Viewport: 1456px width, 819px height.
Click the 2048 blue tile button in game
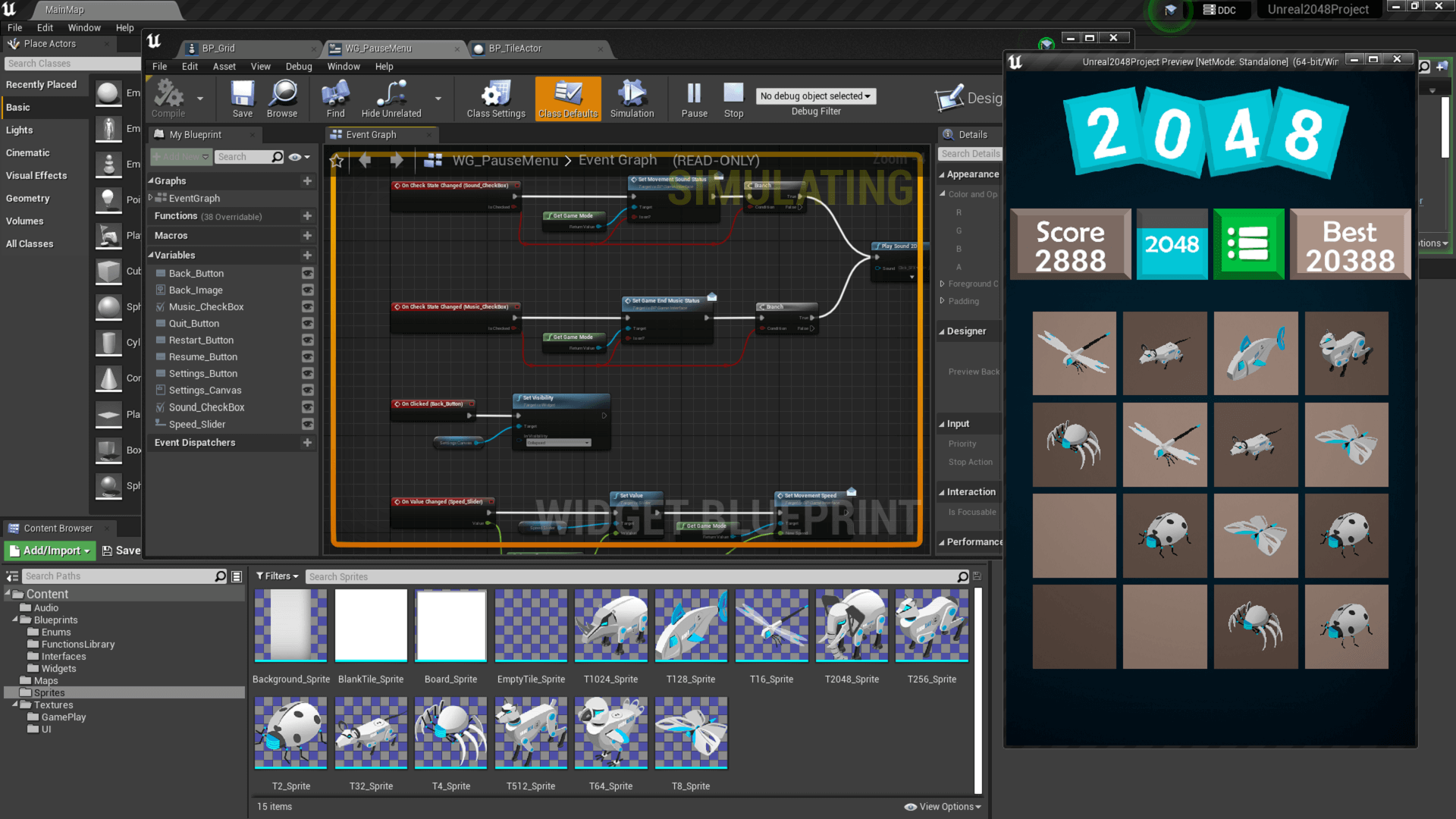[1172, 244]
